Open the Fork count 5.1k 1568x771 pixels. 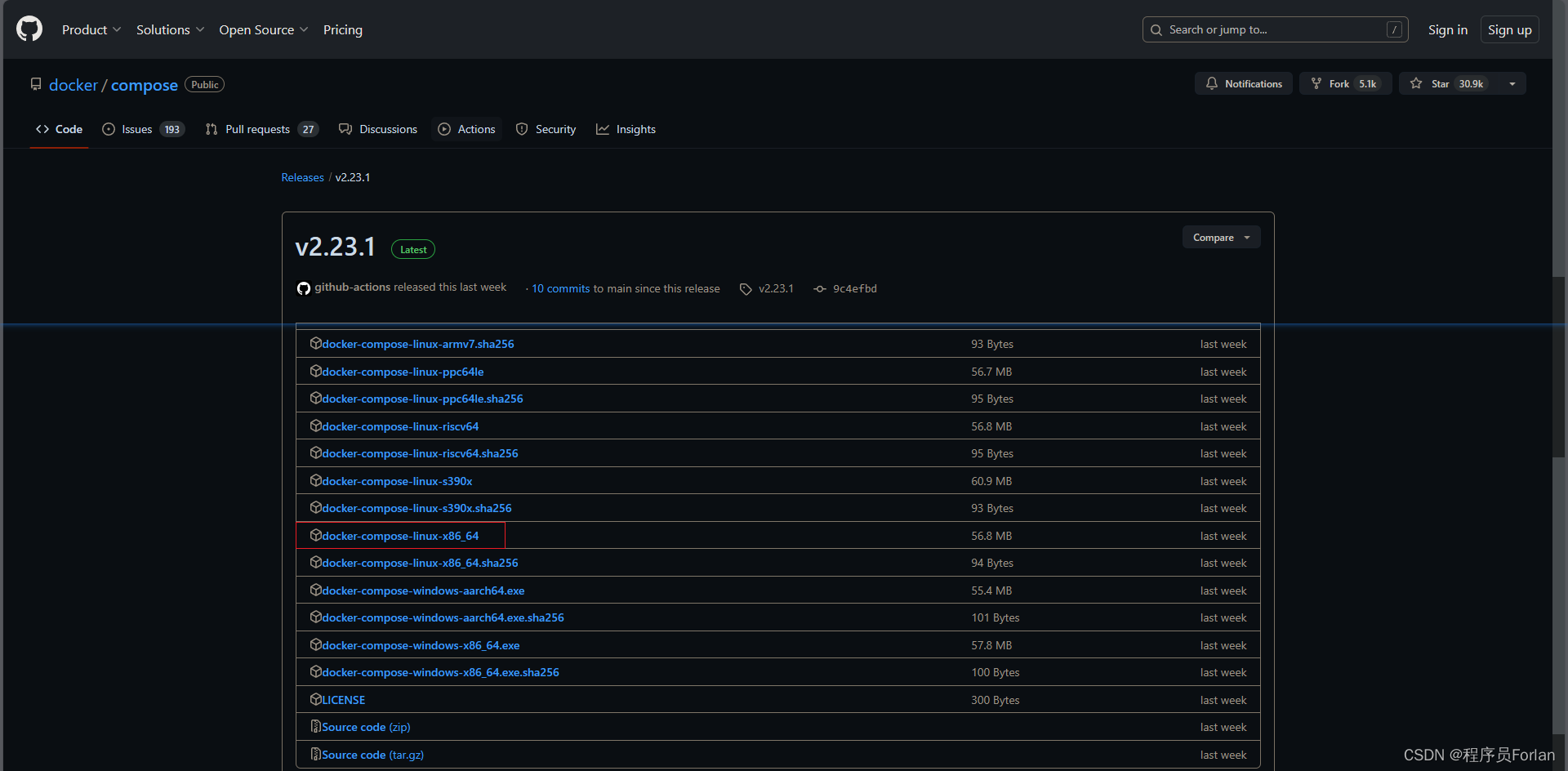(1367, 83)
